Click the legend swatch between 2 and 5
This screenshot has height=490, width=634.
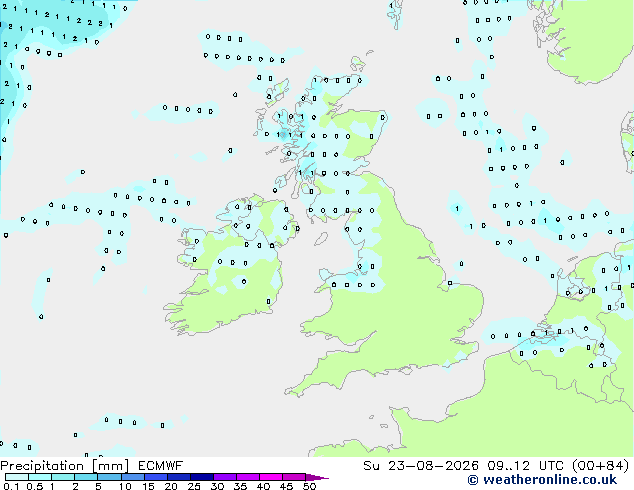tap(86, 477)
